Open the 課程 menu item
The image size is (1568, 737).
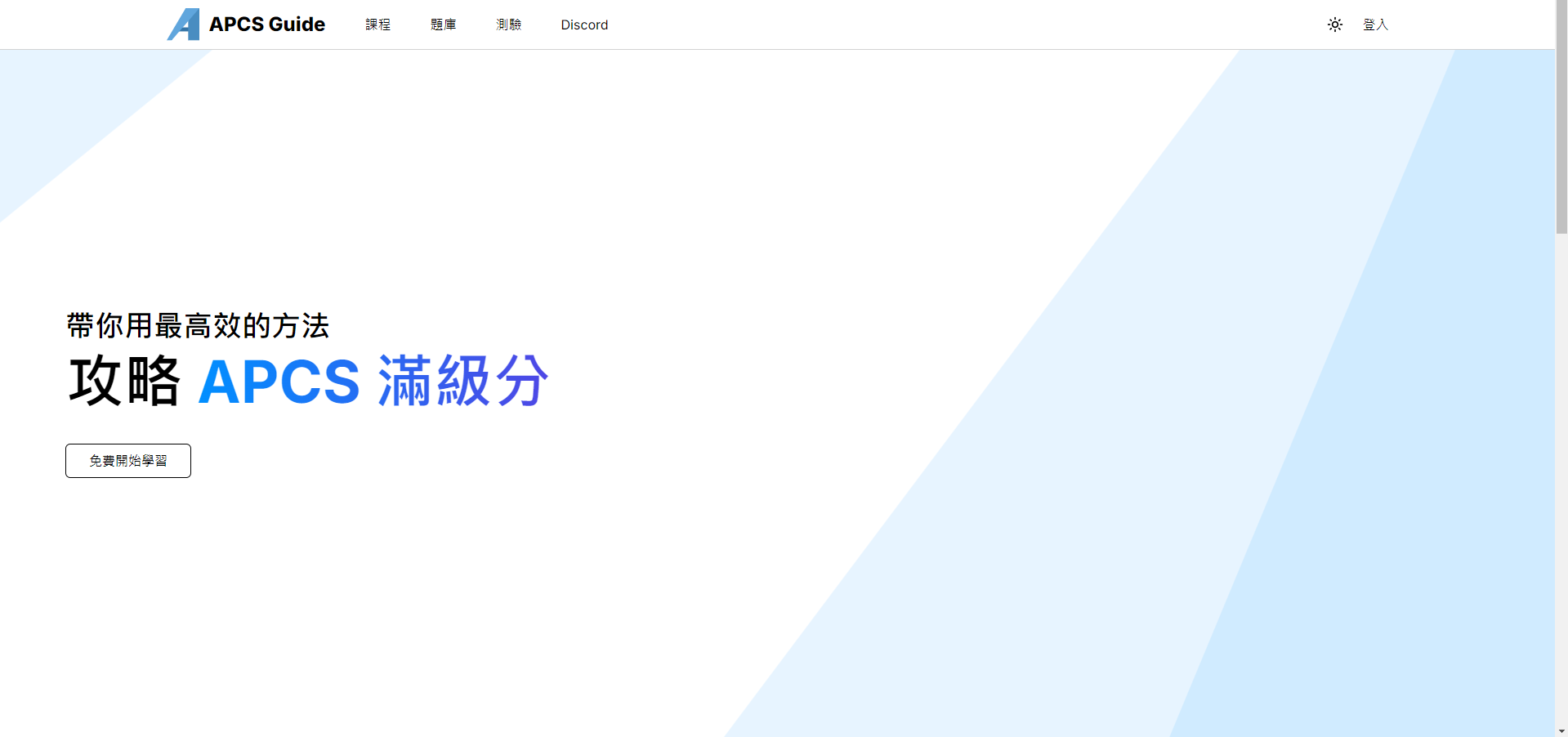377,25
